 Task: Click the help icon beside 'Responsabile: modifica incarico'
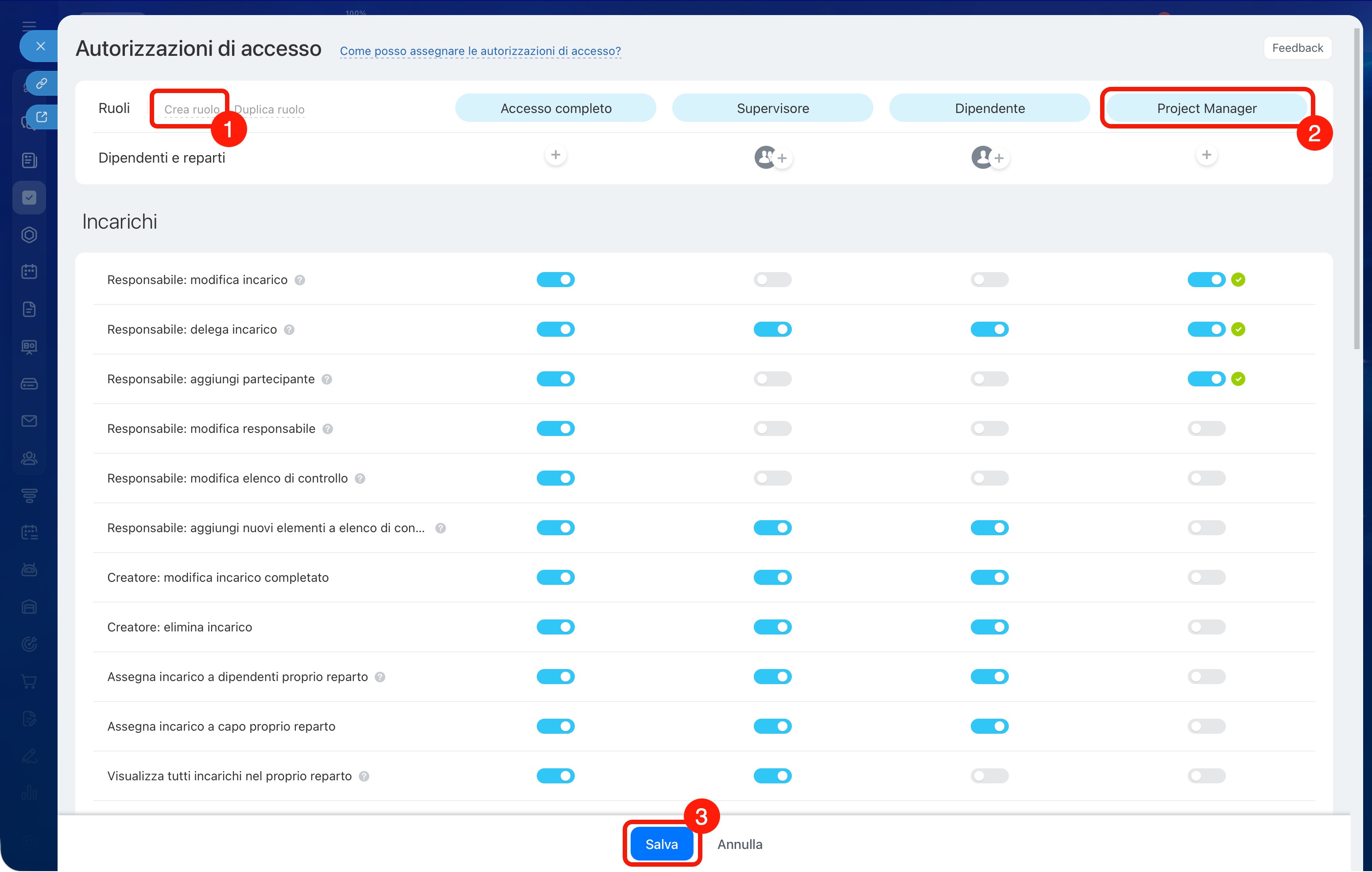tap(300, 280)
